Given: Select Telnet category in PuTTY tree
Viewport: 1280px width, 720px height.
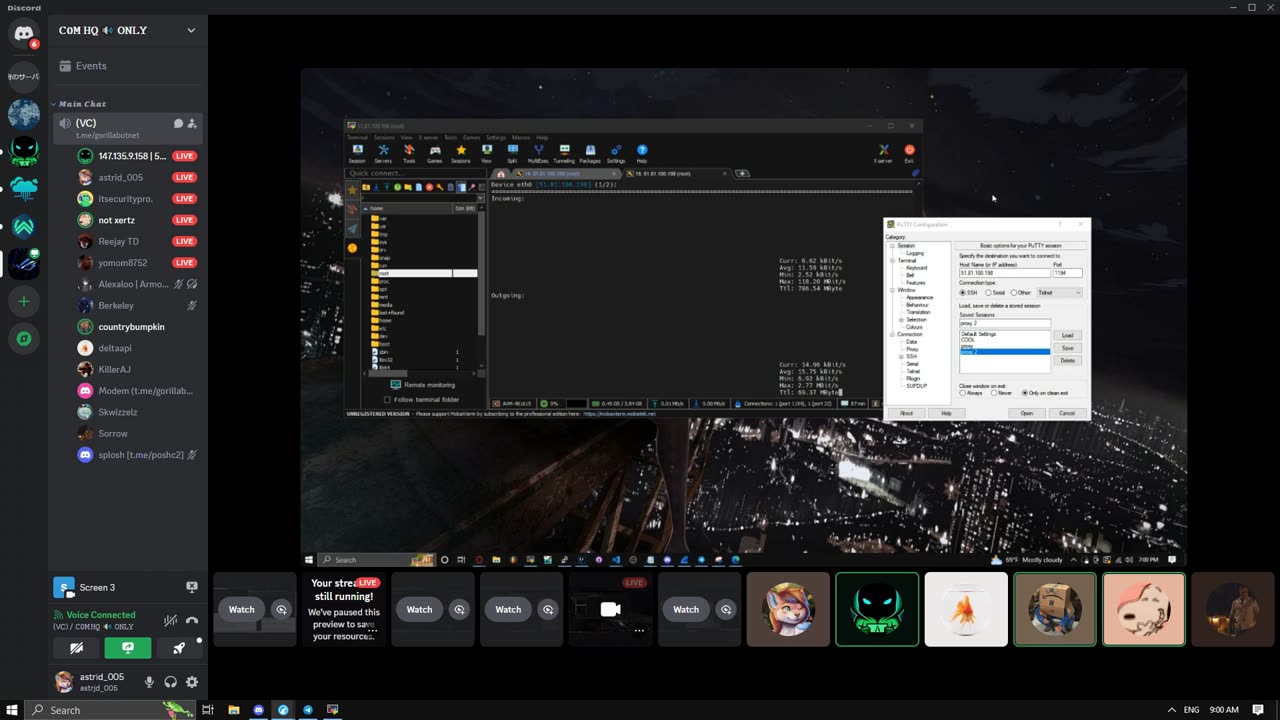Looking at the screenshot, I should tap(912, 371).
